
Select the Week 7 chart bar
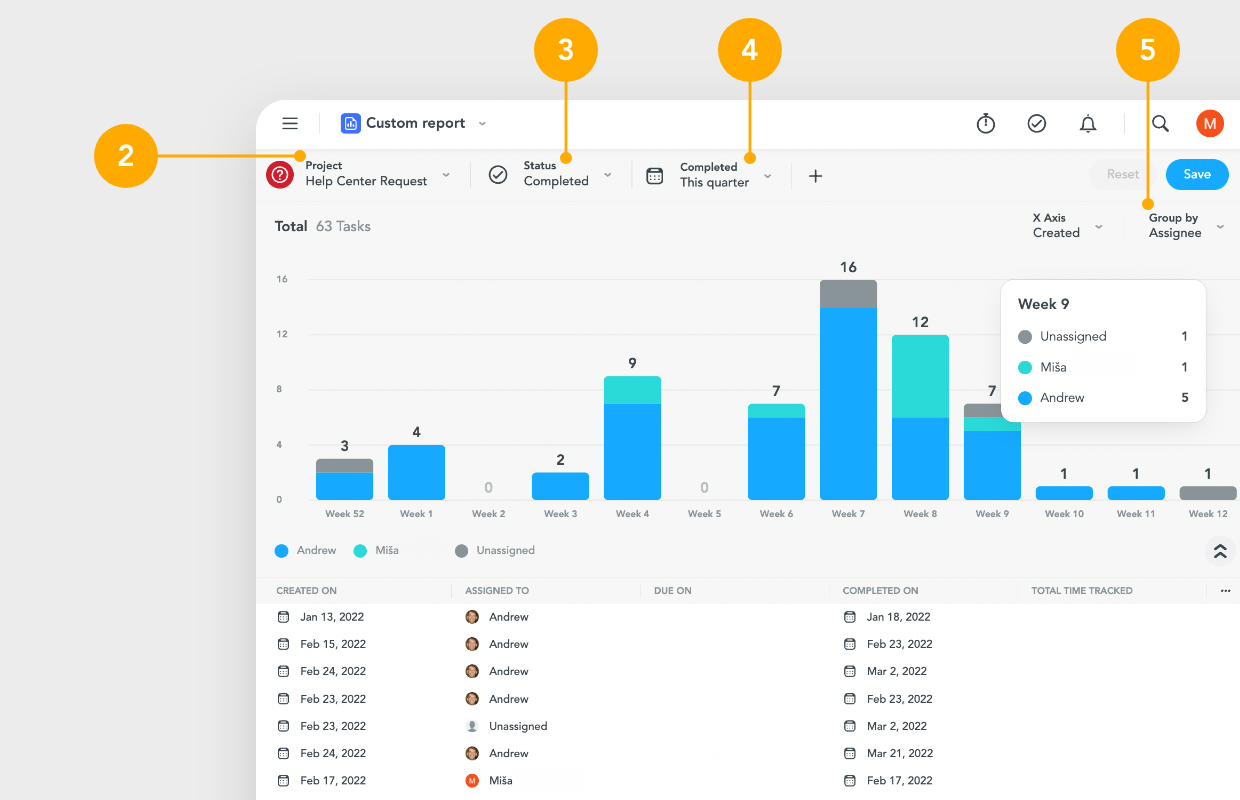pyautogui.click(x=848, y=390)
